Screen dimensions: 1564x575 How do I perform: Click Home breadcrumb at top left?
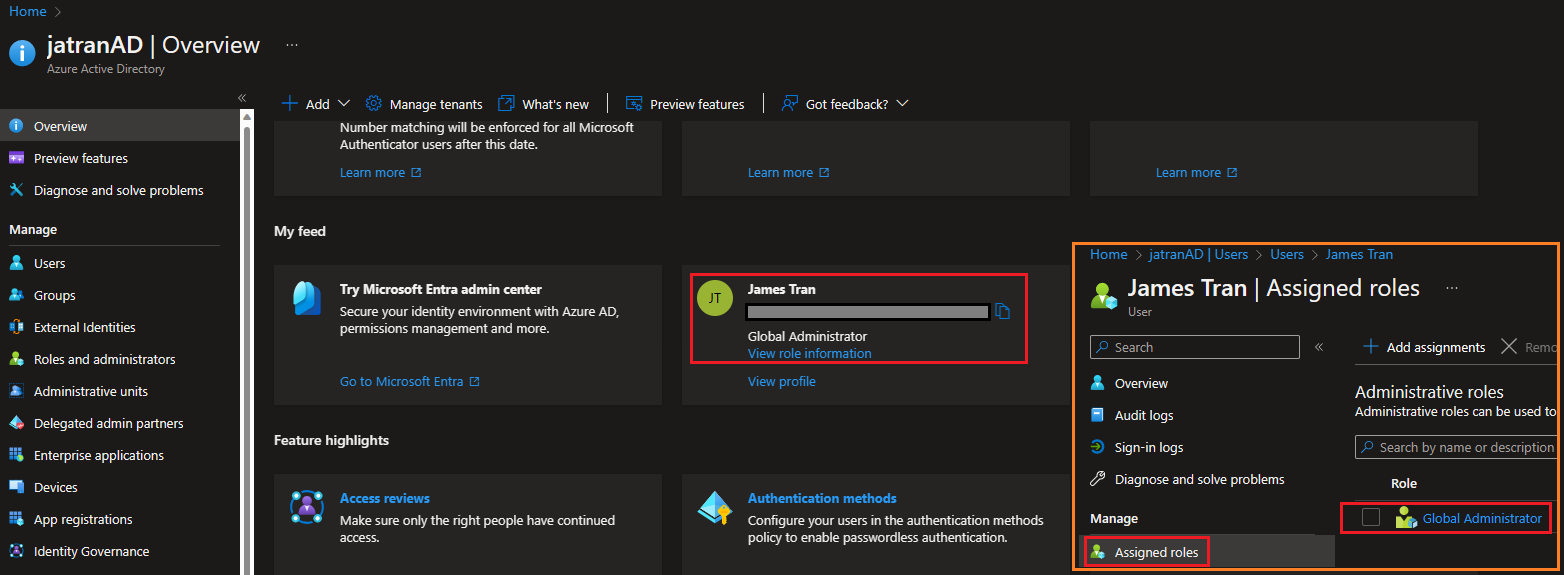(28, 11)
